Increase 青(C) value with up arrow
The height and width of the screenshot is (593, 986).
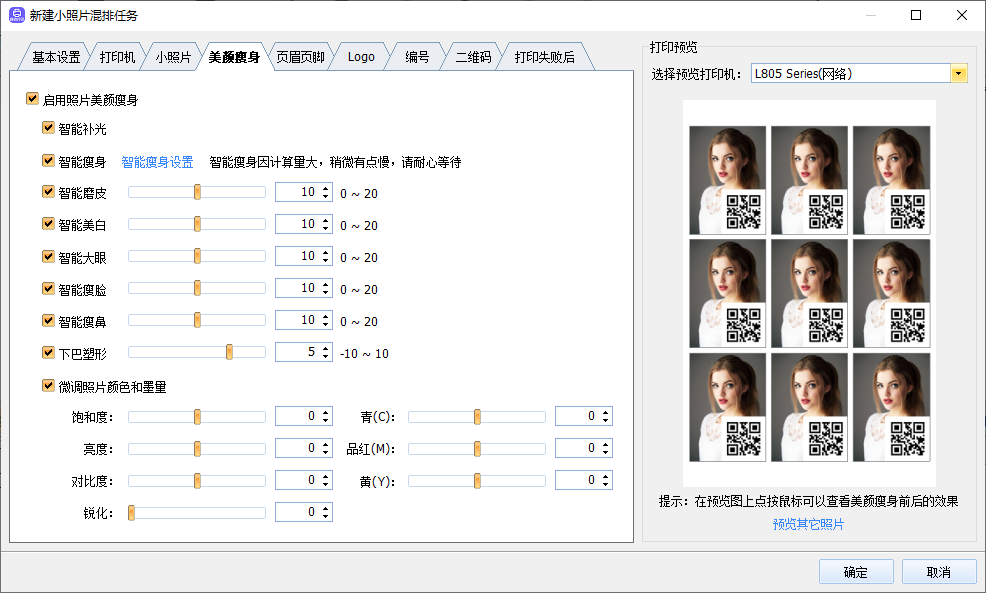(x=605, y=412)
